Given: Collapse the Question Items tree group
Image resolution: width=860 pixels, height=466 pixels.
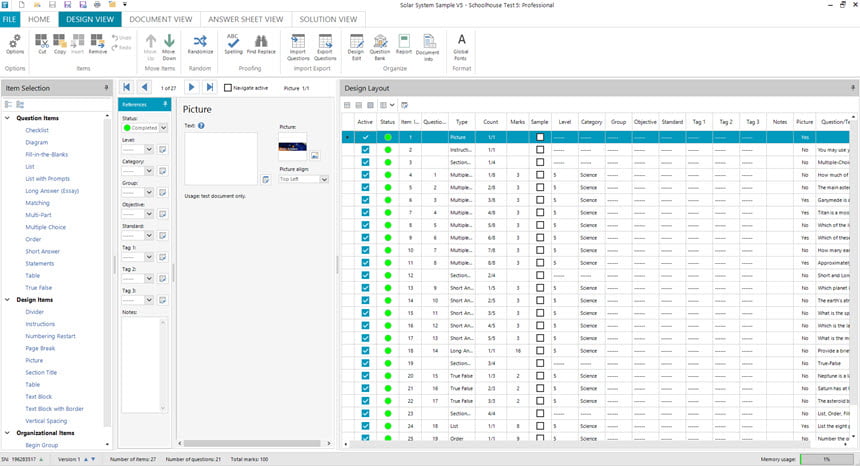Looking at the screenshot, I should [x=7, y=118].
